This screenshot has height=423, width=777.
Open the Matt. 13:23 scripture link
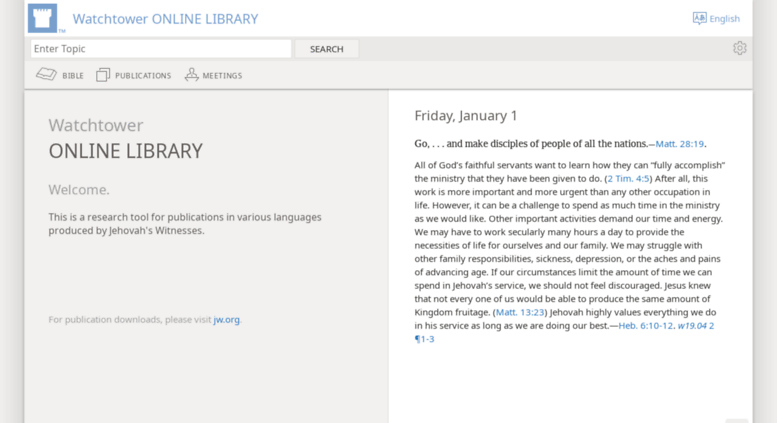520,312
